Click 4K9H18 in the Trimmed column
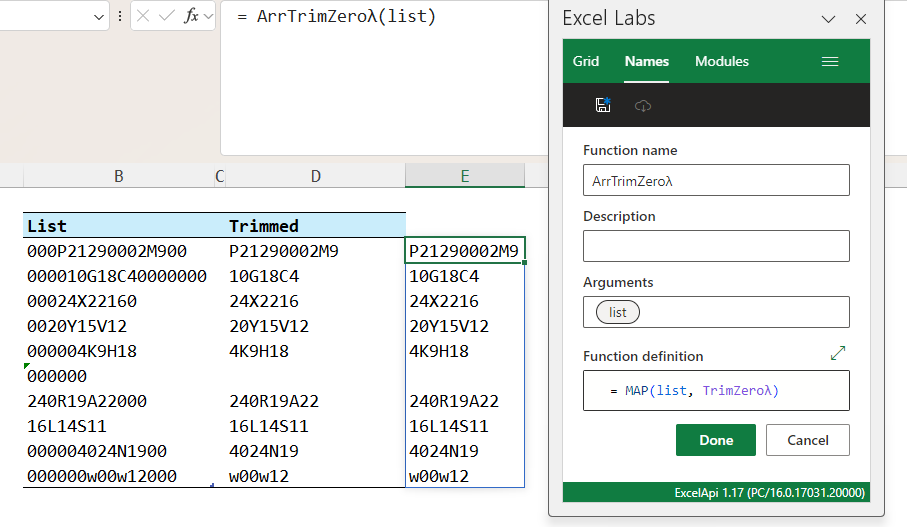This screenshot has width=907, height=527. pos(259,351)
